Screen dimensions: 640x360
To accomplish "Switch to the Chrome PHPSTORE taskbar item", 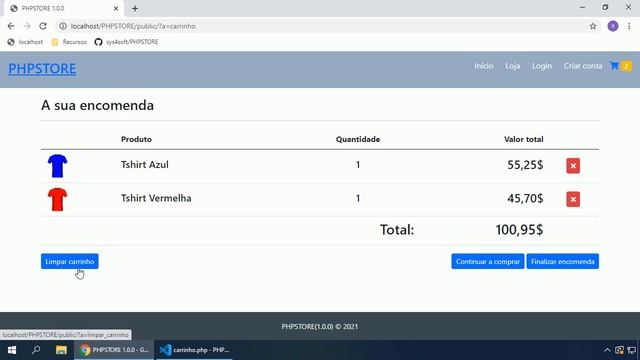I will click(114, 350).
